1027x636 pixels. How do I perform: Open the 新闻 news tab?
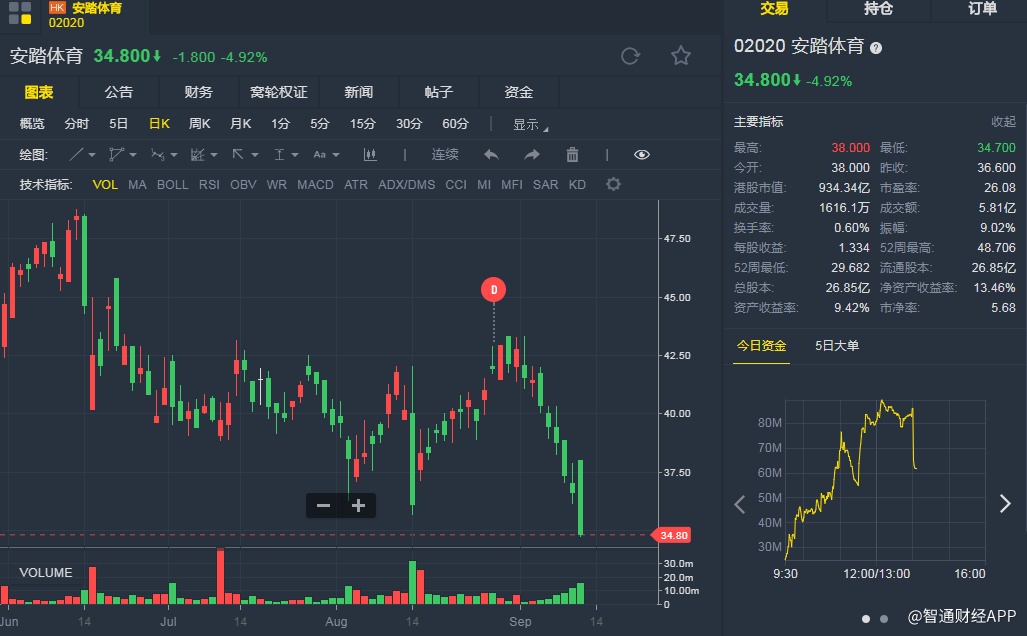pos(359,92)
